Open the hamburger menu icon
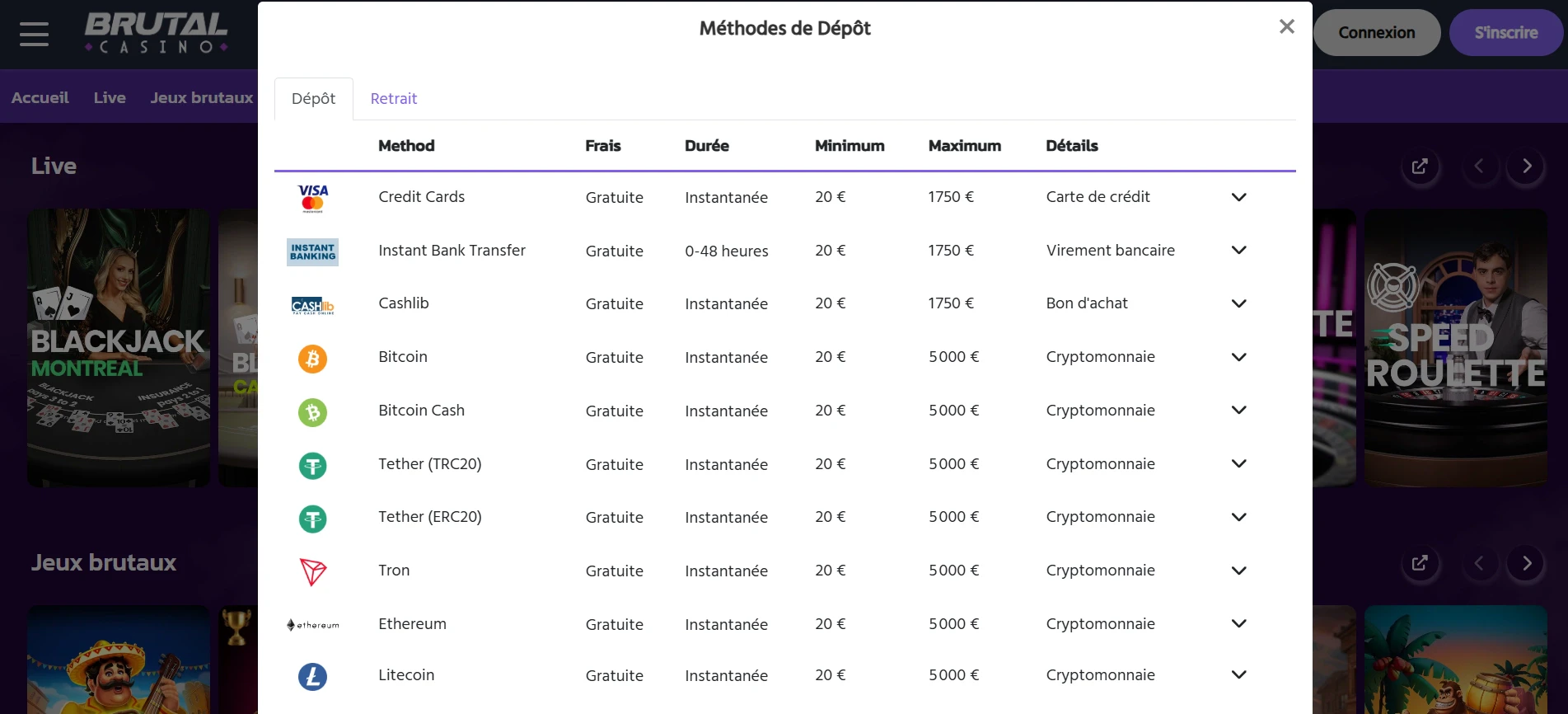Image resolution: width=1568 pixels, height=714 pixels. (34, 34)
